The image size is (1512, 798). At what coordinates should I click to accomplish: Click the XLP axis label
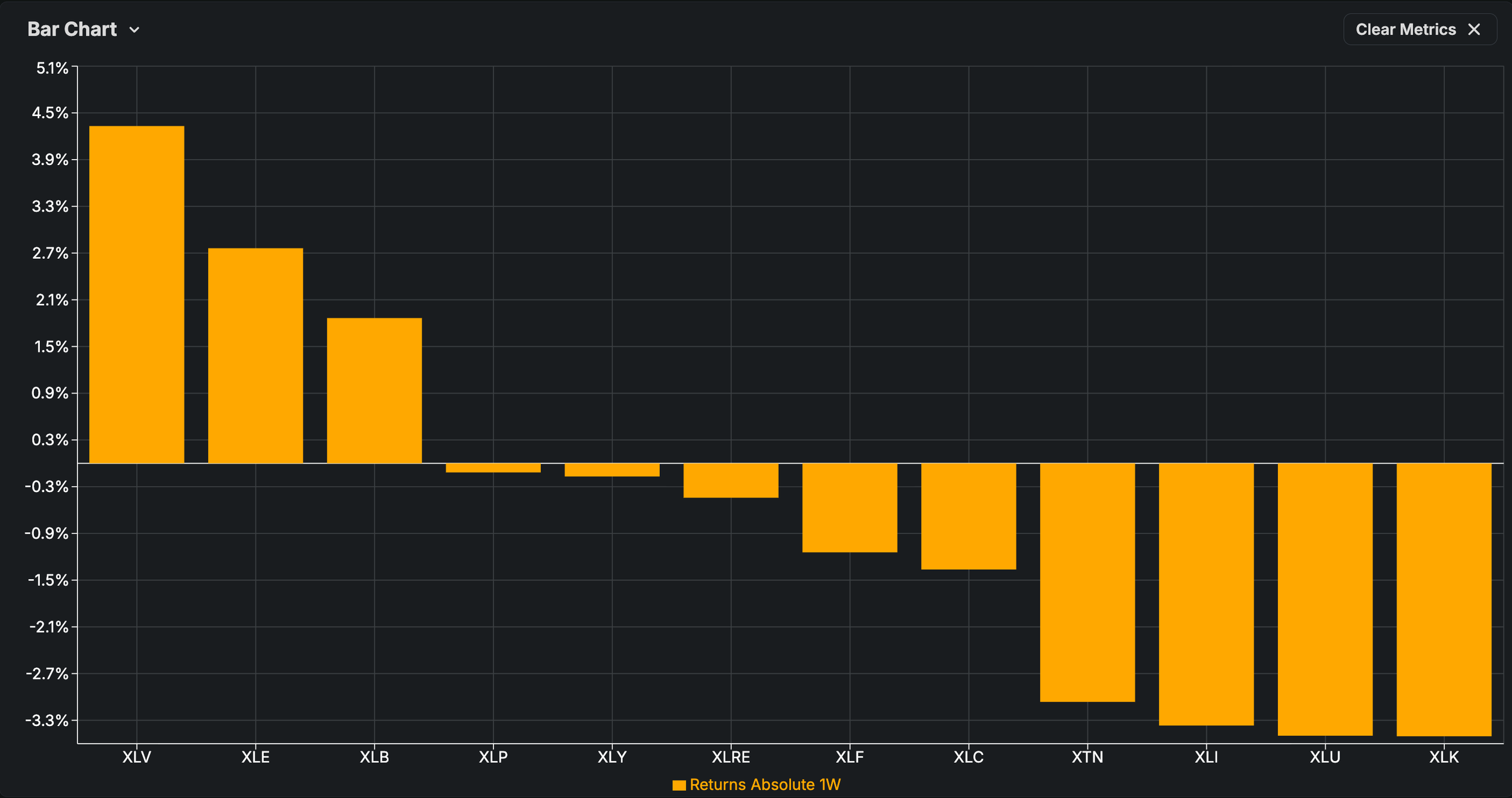pos(493,757)
